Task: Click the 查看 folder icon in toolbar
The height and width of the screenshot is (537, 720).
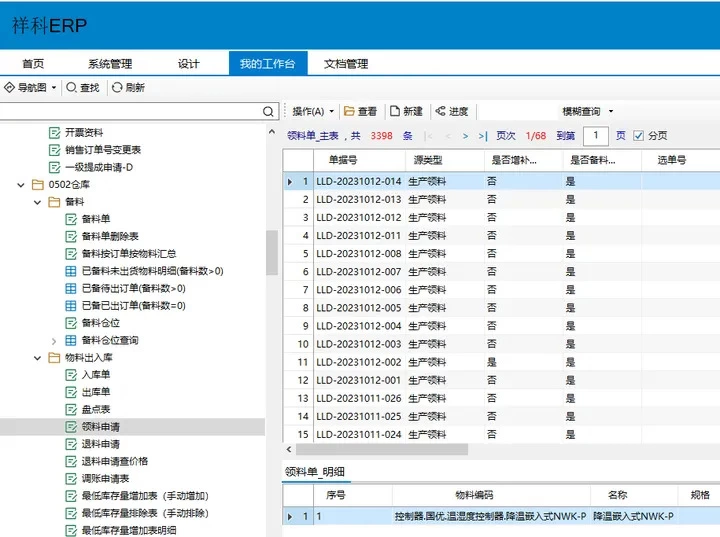Action: point(349,111)
